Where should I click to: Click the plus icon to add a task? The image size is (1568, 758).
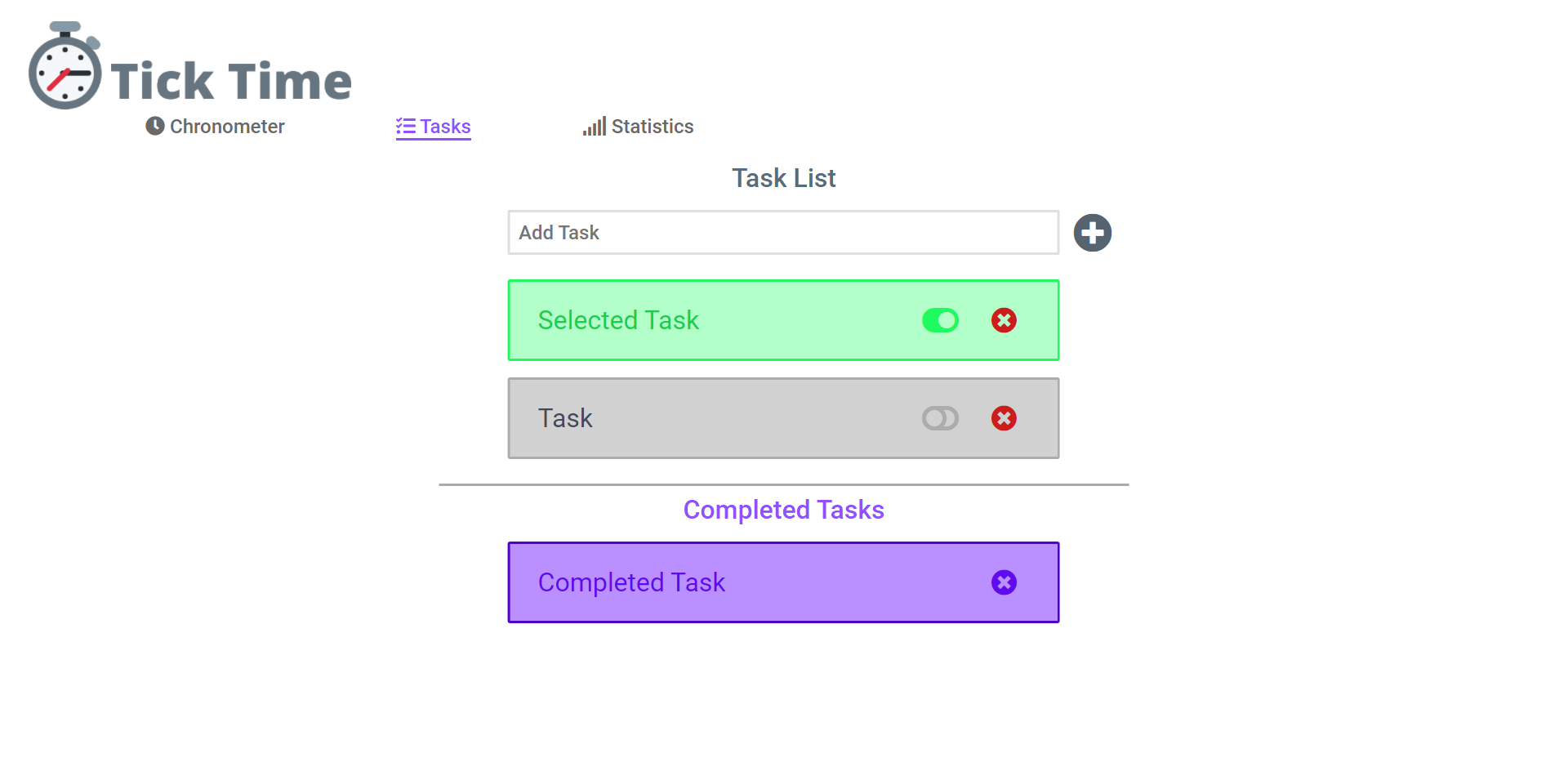coord(1093,233)
